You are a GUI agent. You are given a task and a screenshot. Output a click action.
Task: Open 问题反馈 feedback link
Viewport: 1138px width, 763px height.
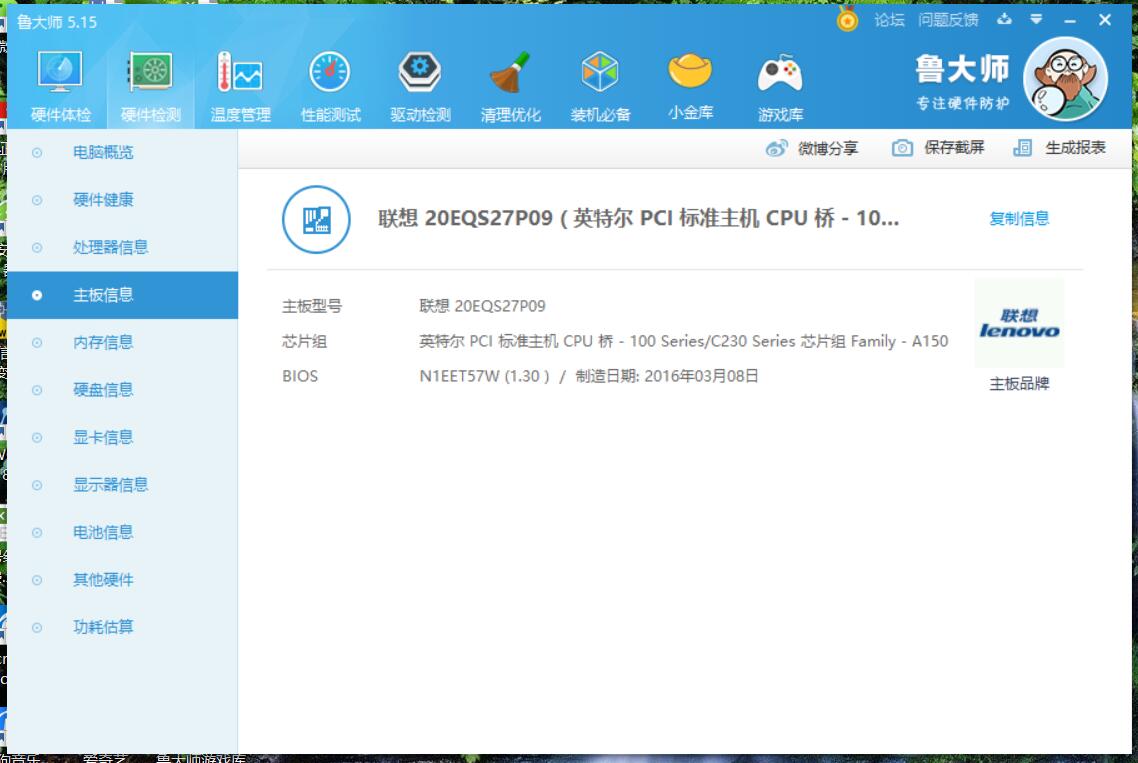948,20
